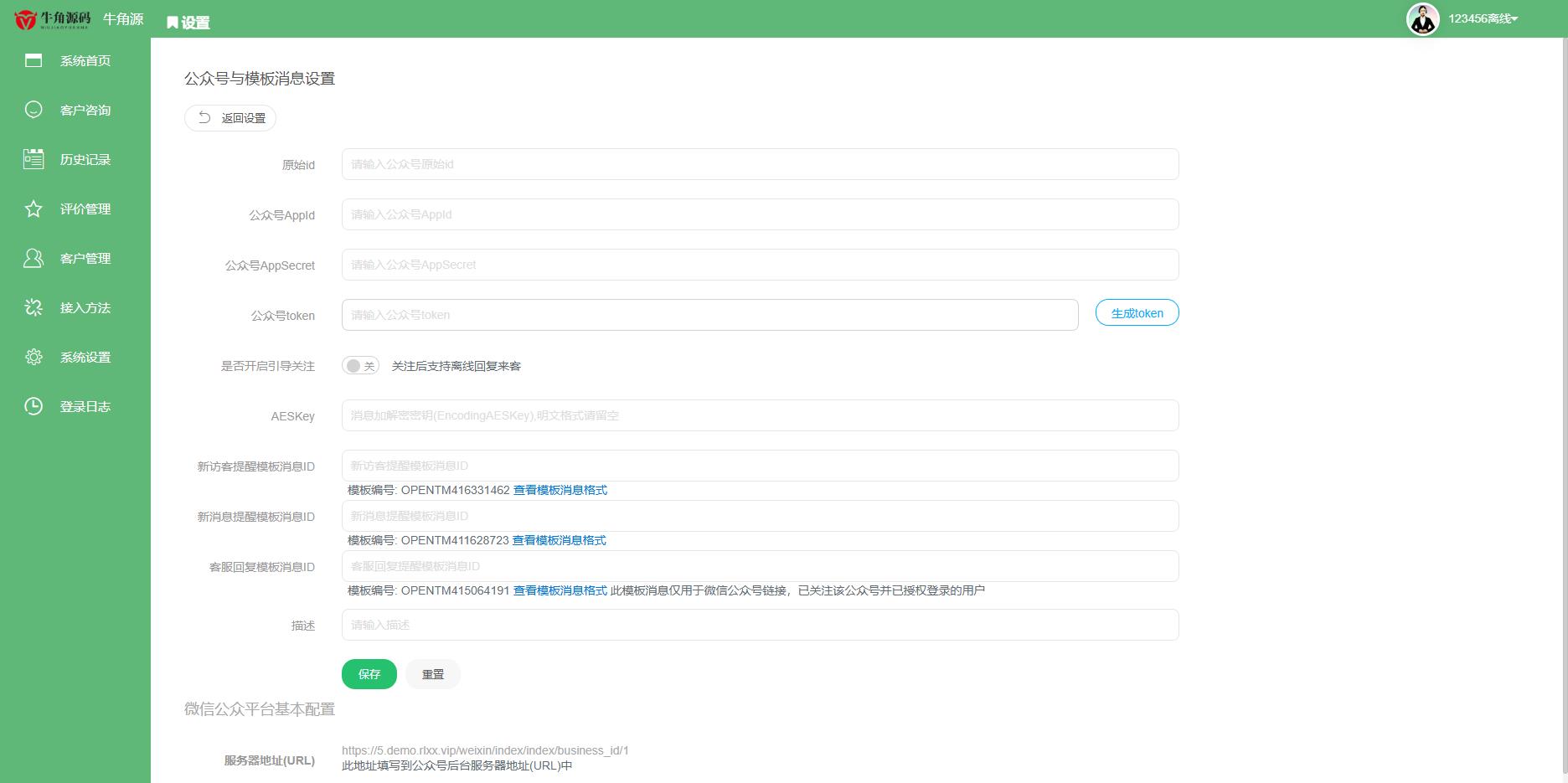1568x783 pixels.
Task: Focus the 公众号token input field
Action: point(709,315)
